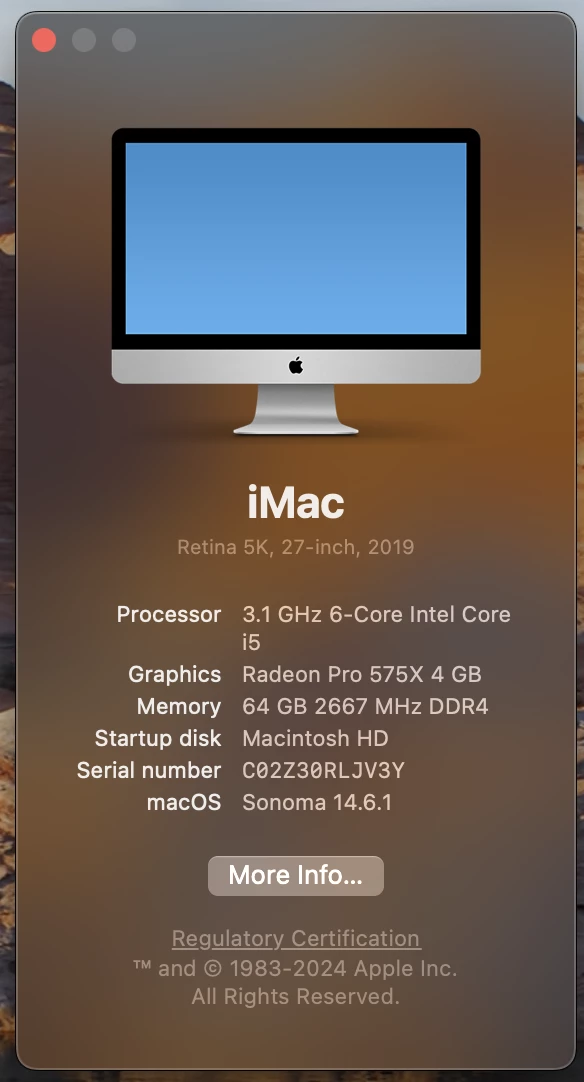Click the 64 GB memory value
Image resolution: width=584 pixels, height=1082 pixels.
[x=365, y=706]
